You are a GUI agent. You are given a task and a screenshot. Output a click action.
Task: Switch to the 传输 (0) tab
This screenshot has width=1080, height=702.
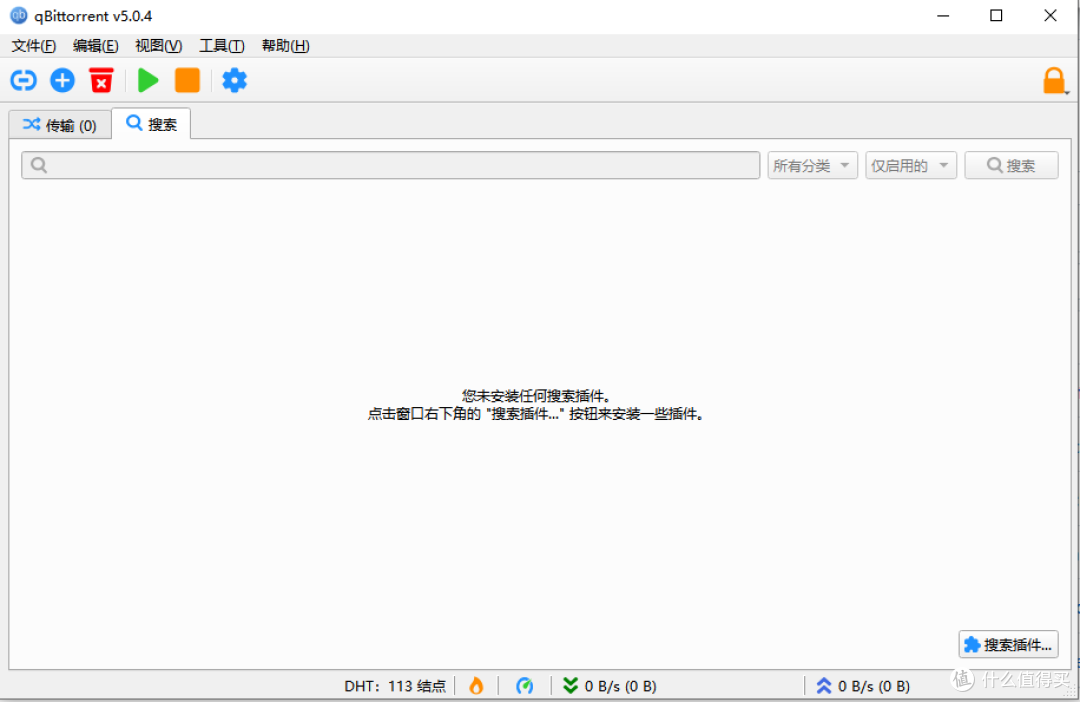[60, 125]
